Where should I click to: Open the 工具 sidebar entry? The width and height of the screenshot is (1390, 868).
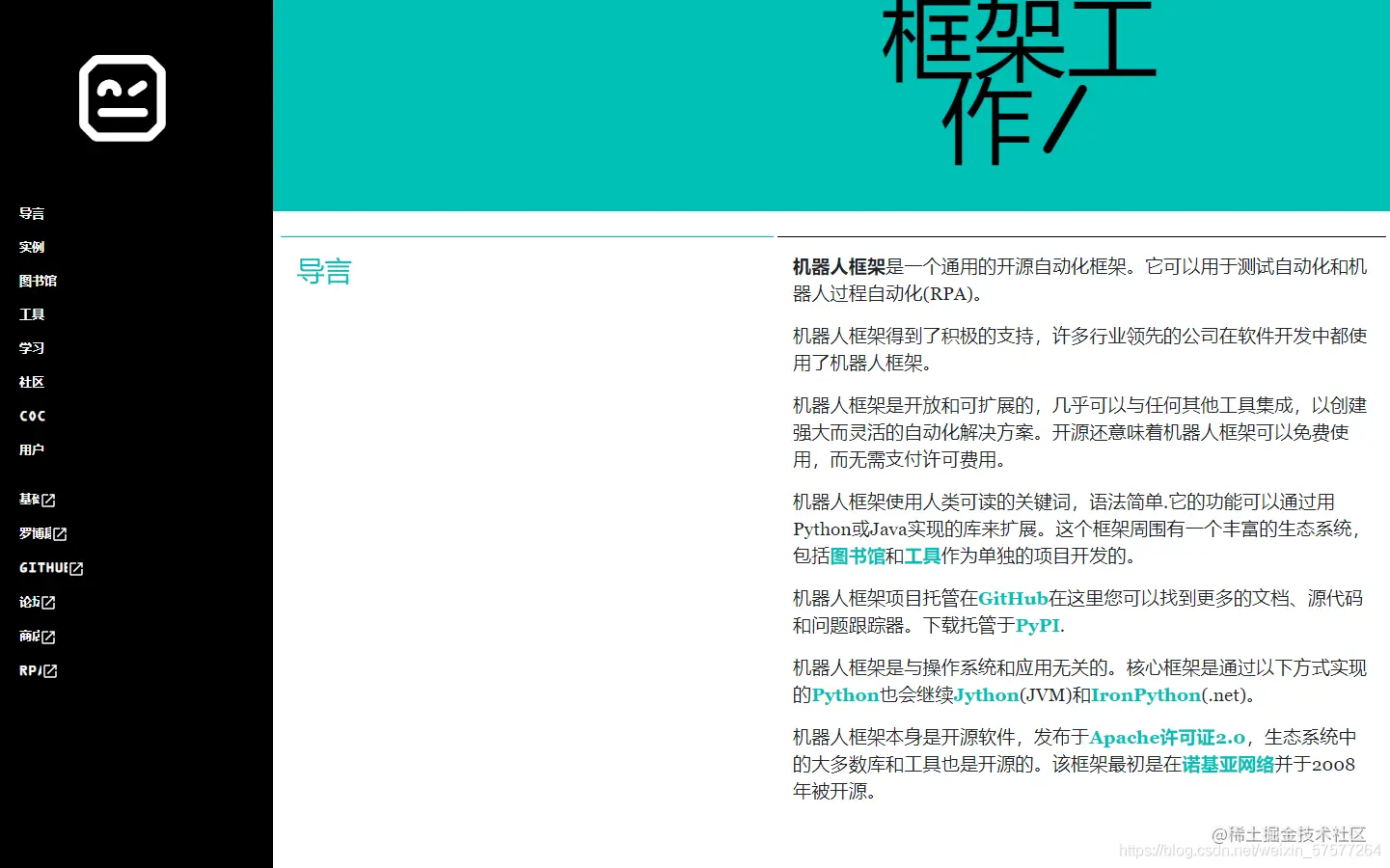click(32, 313)
